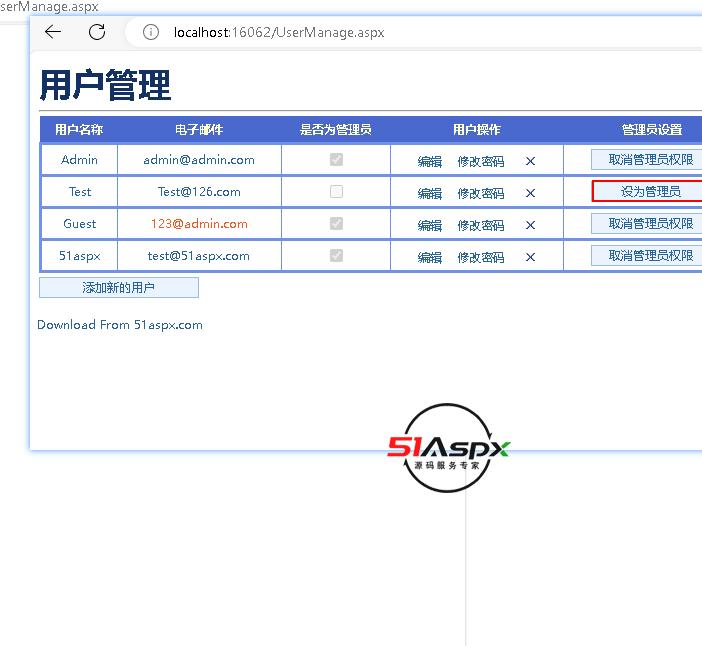This screenshot has width=702, height=646.
Task: Toggle the admin checkbox in Test row
Action: [x=336, y=192]
